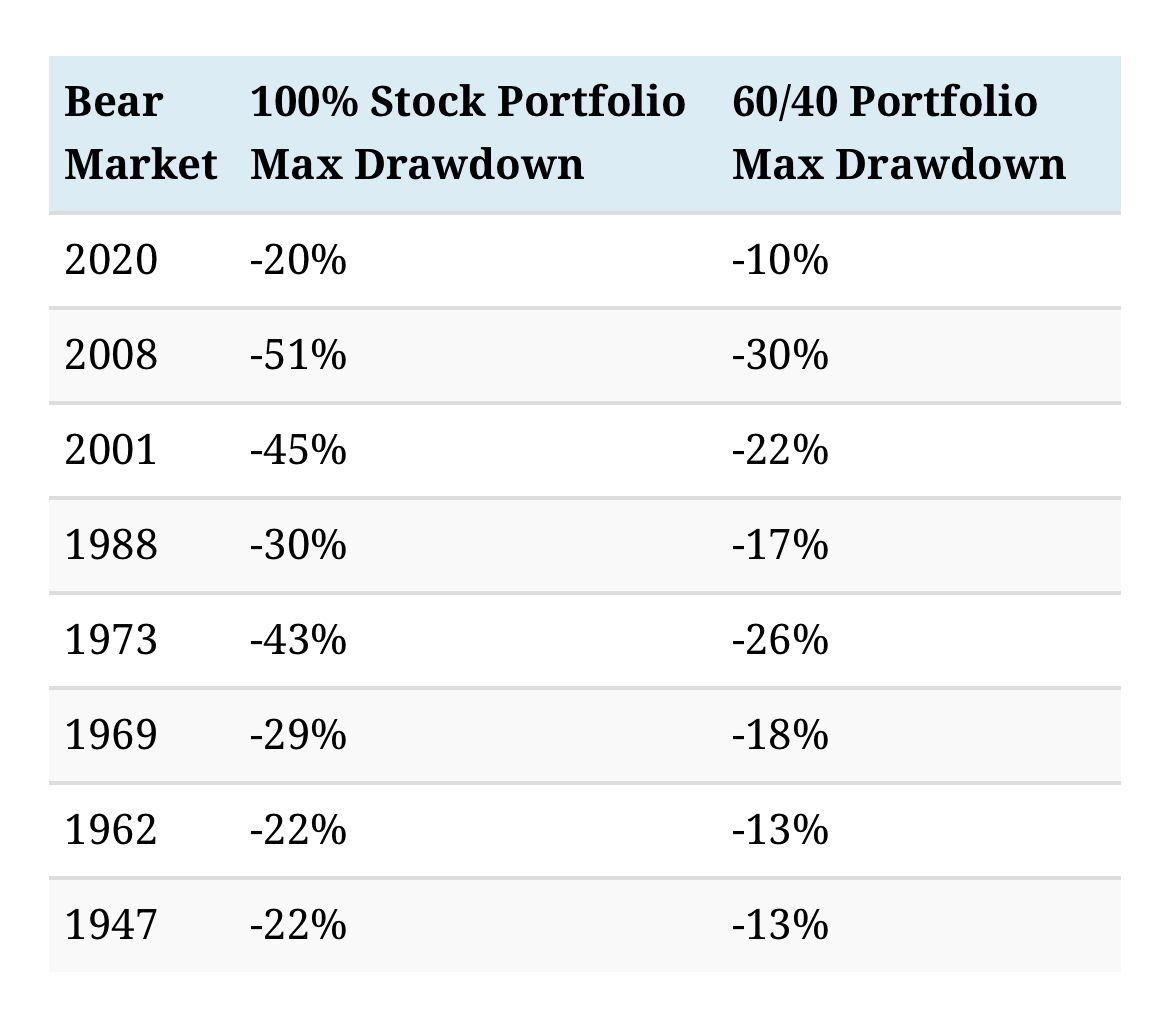This screenshot has width=1170, height=1020.
Task: Click the 100% Stock Portfolio Max Drawdown header
Action: click(x=467, y=133)
